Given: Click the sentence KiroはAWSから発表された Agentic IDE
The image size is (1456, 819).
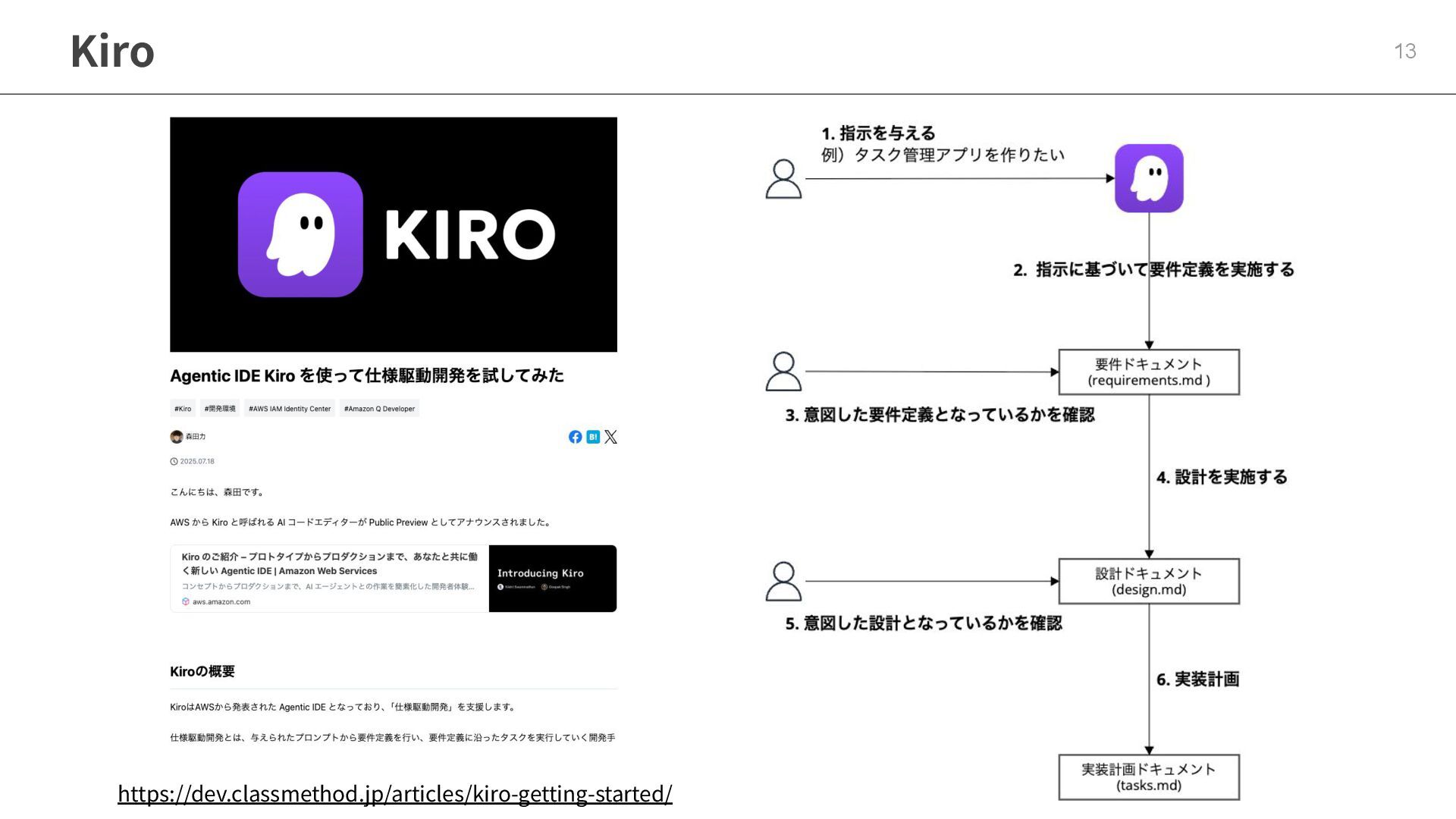Looking at the screenshot, I should (344, 708).
